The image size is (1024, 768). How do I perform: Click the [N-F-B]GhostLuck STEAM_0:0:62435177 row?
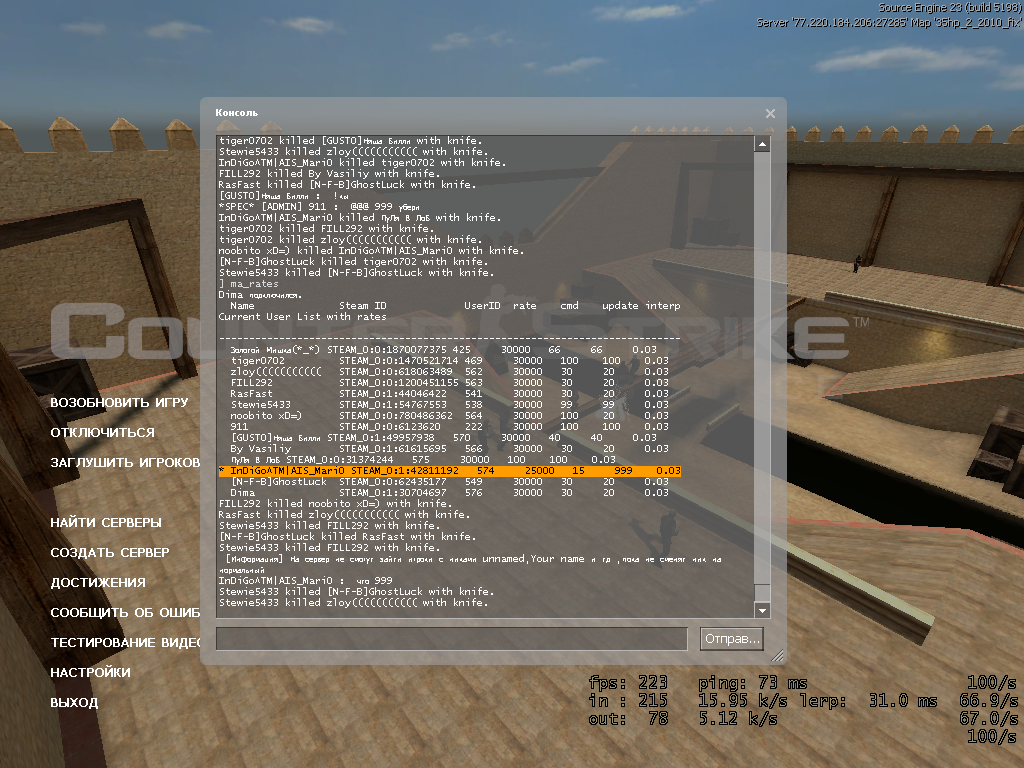[x=450, y=481]
